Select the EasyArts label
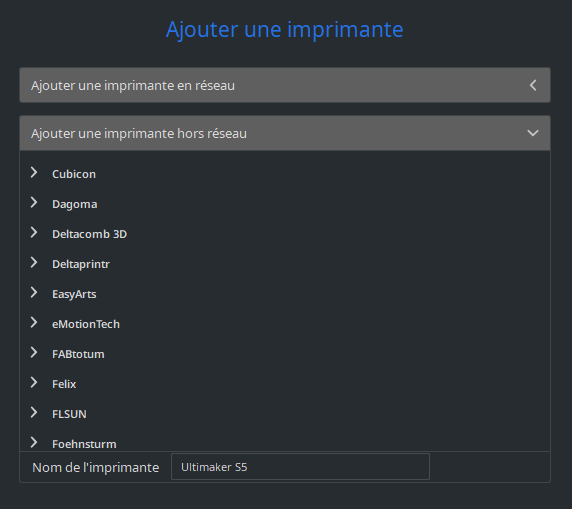The height and width of the screenshot is (509, 572). [74, 294]
